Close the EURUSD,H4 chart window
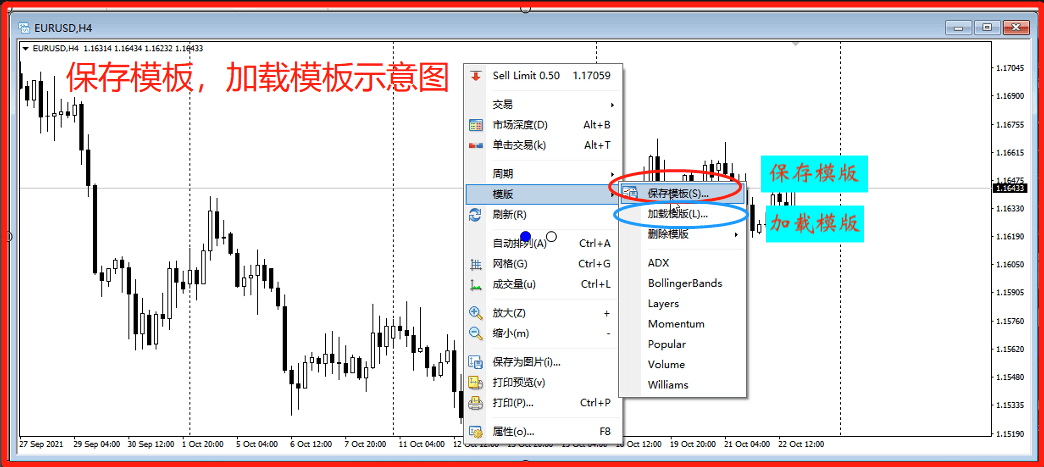This screenshot has width=1044, height=467. tap(1016, 27)
